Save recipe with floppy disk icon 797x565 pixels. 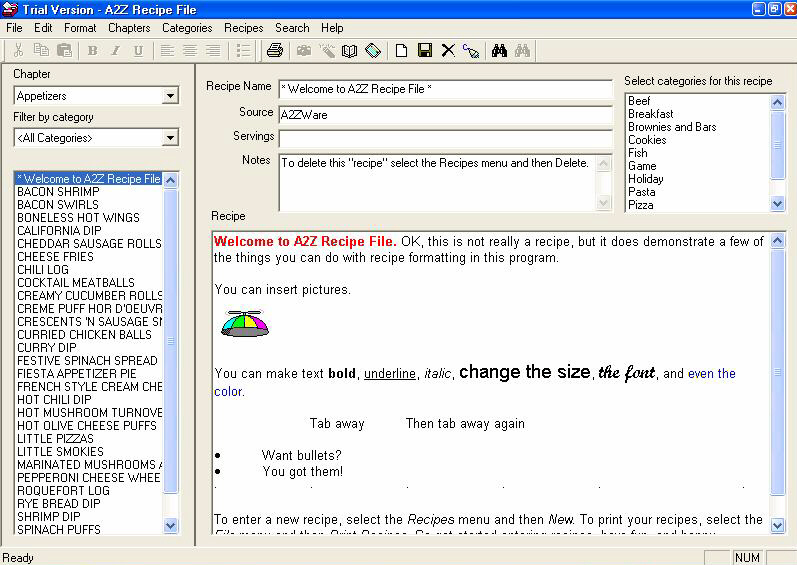(x=425, y=50)
